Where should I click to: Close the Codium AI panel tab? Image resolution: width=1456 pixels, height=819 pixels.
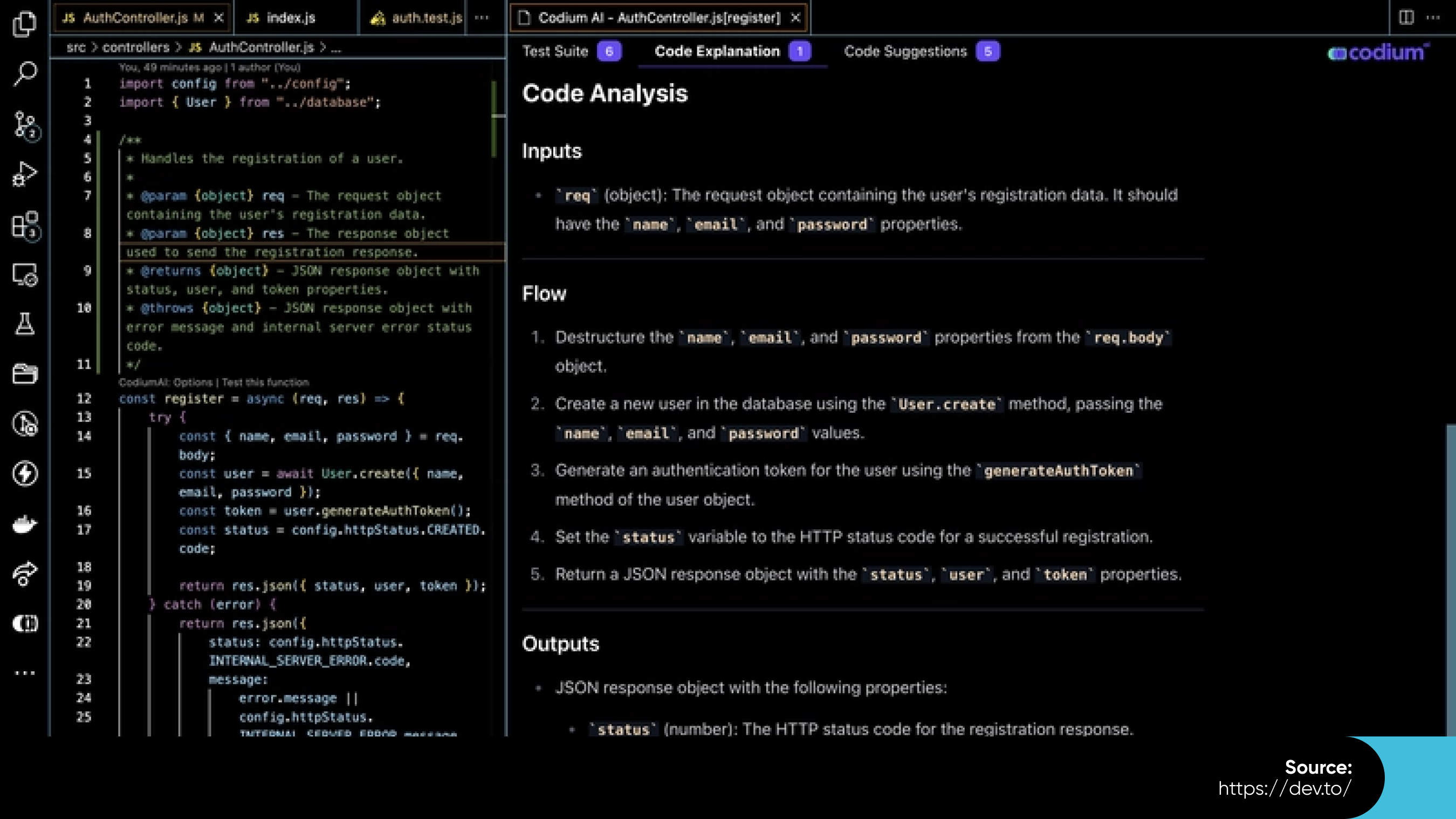795,17
